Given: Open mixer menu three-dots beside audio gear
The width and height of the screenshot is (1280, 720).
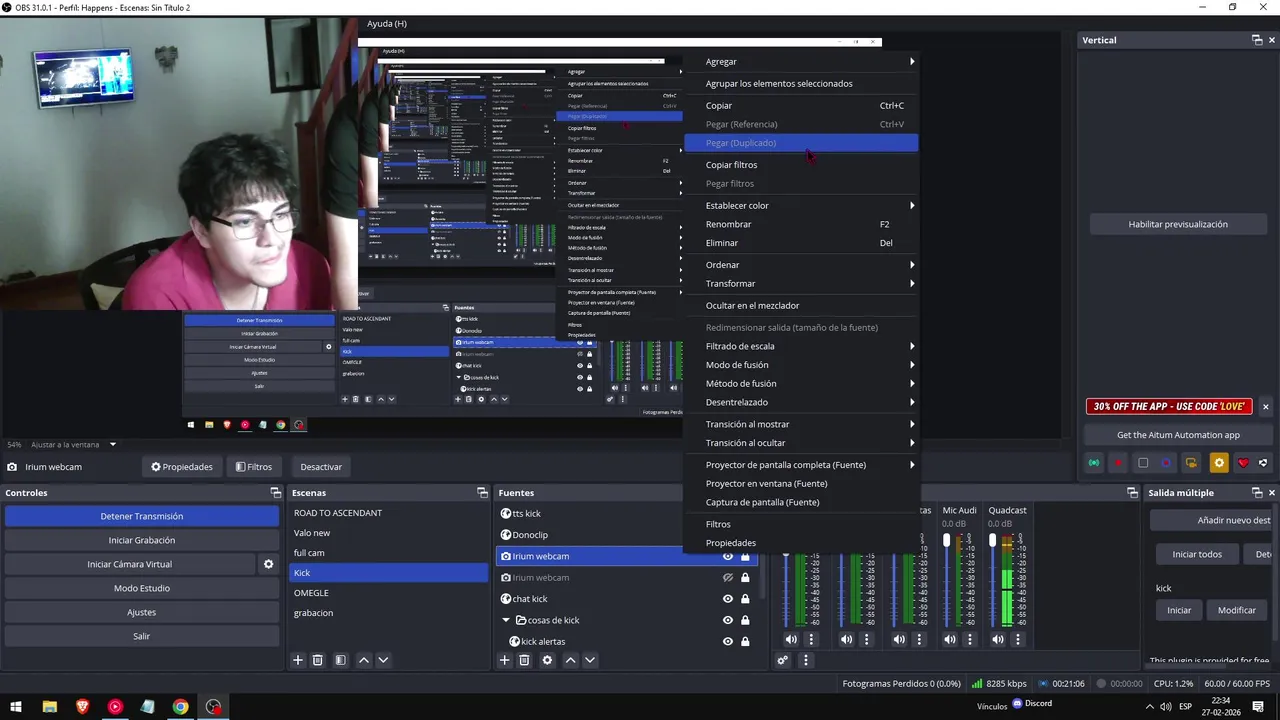Looking at the screenshot, I should coord(805,660).
